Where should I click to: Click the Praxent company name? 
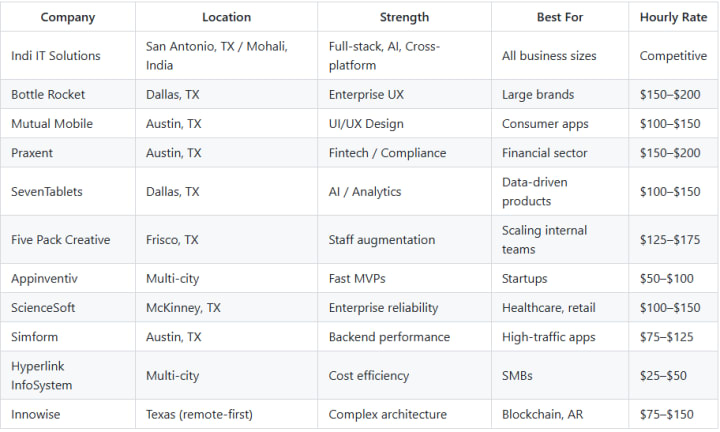(x=32, y=153)
